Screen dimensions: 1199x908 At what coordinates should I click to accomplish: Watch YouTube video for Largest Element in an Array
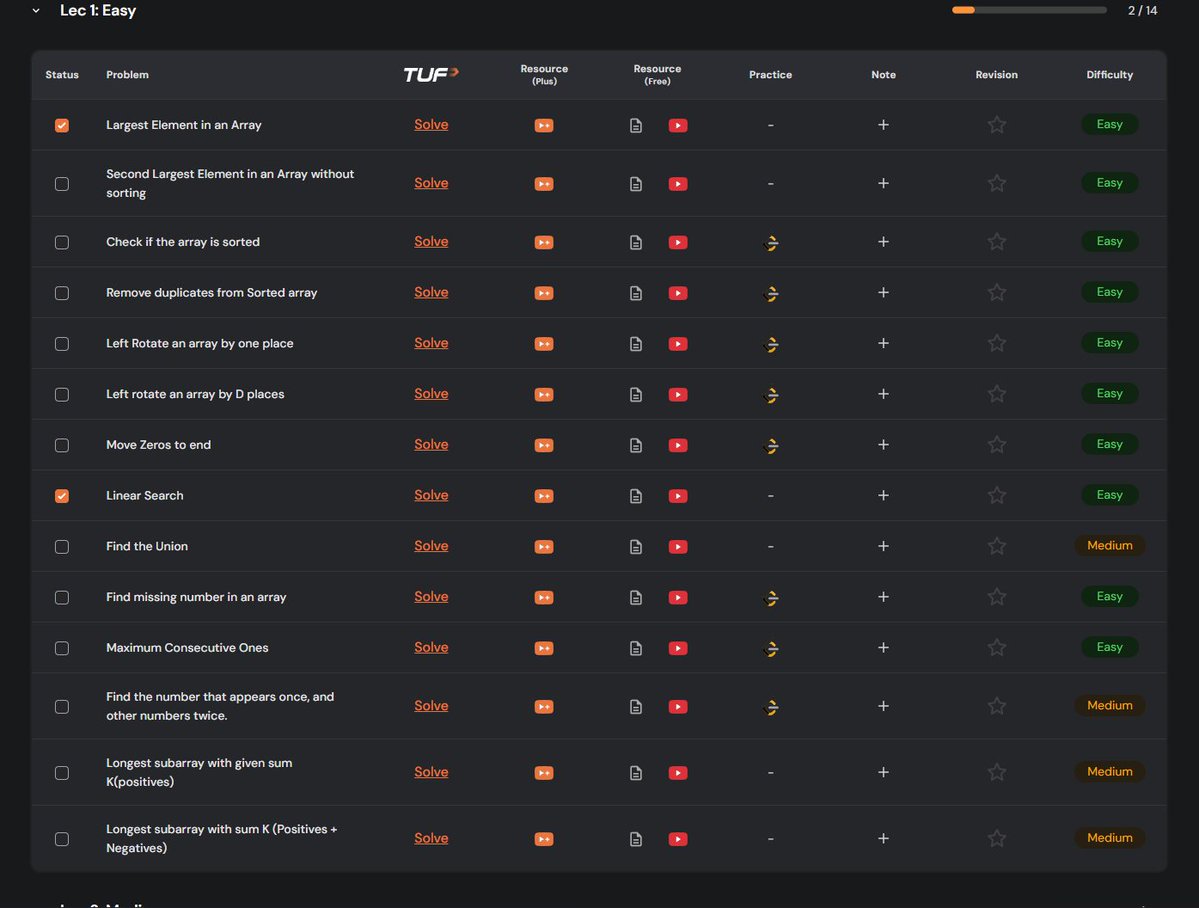tap(677, 125)
